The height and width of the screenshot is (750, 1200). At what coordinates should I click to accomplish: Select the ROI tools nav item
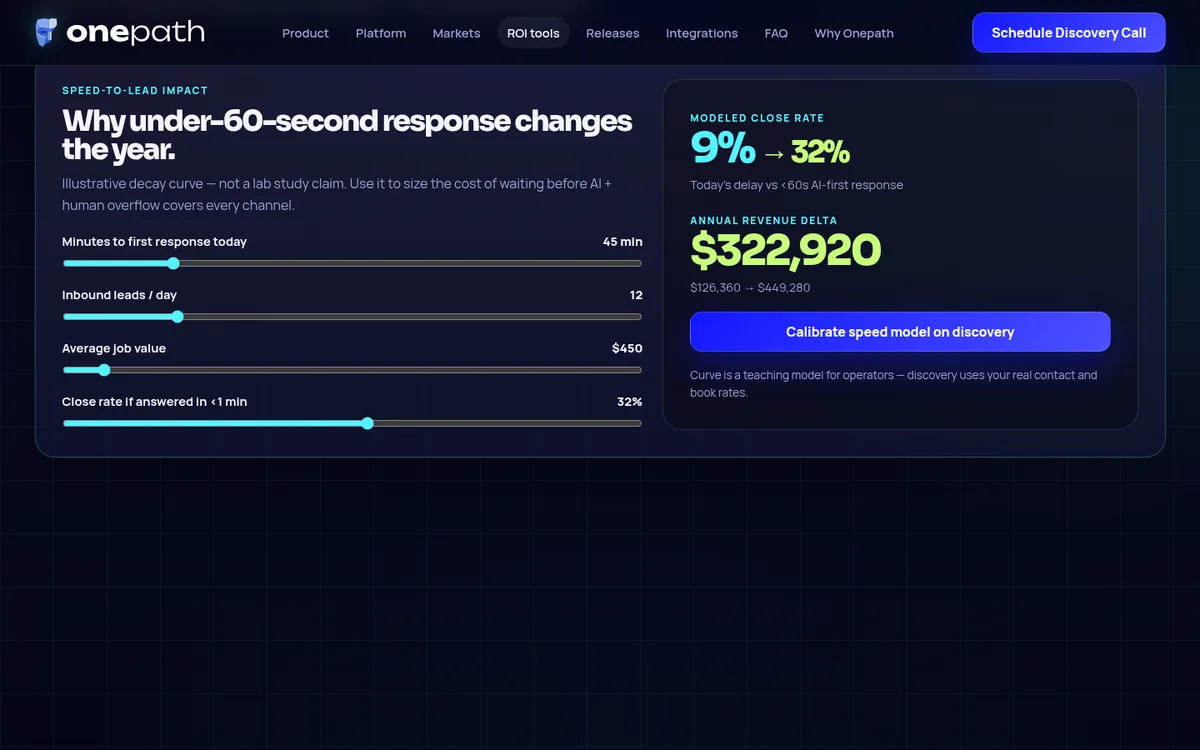point(533,33)
